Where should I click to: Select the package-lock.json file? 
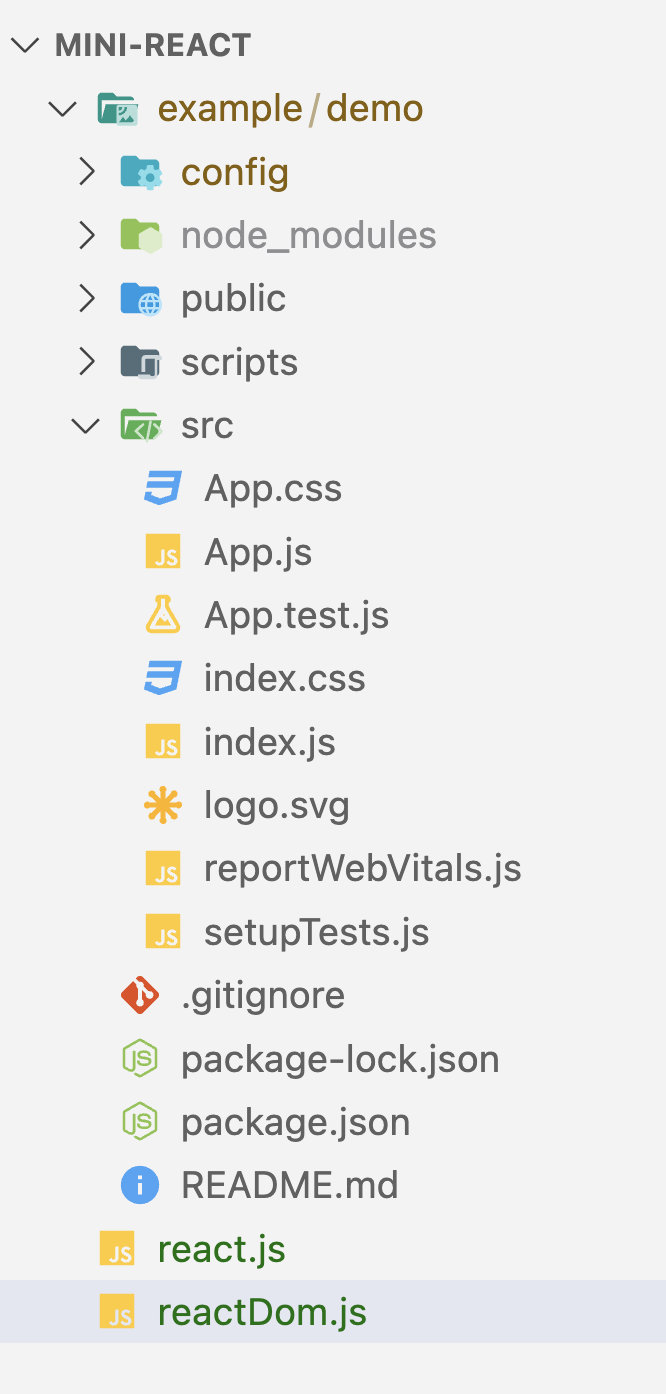click(339, 1059)
